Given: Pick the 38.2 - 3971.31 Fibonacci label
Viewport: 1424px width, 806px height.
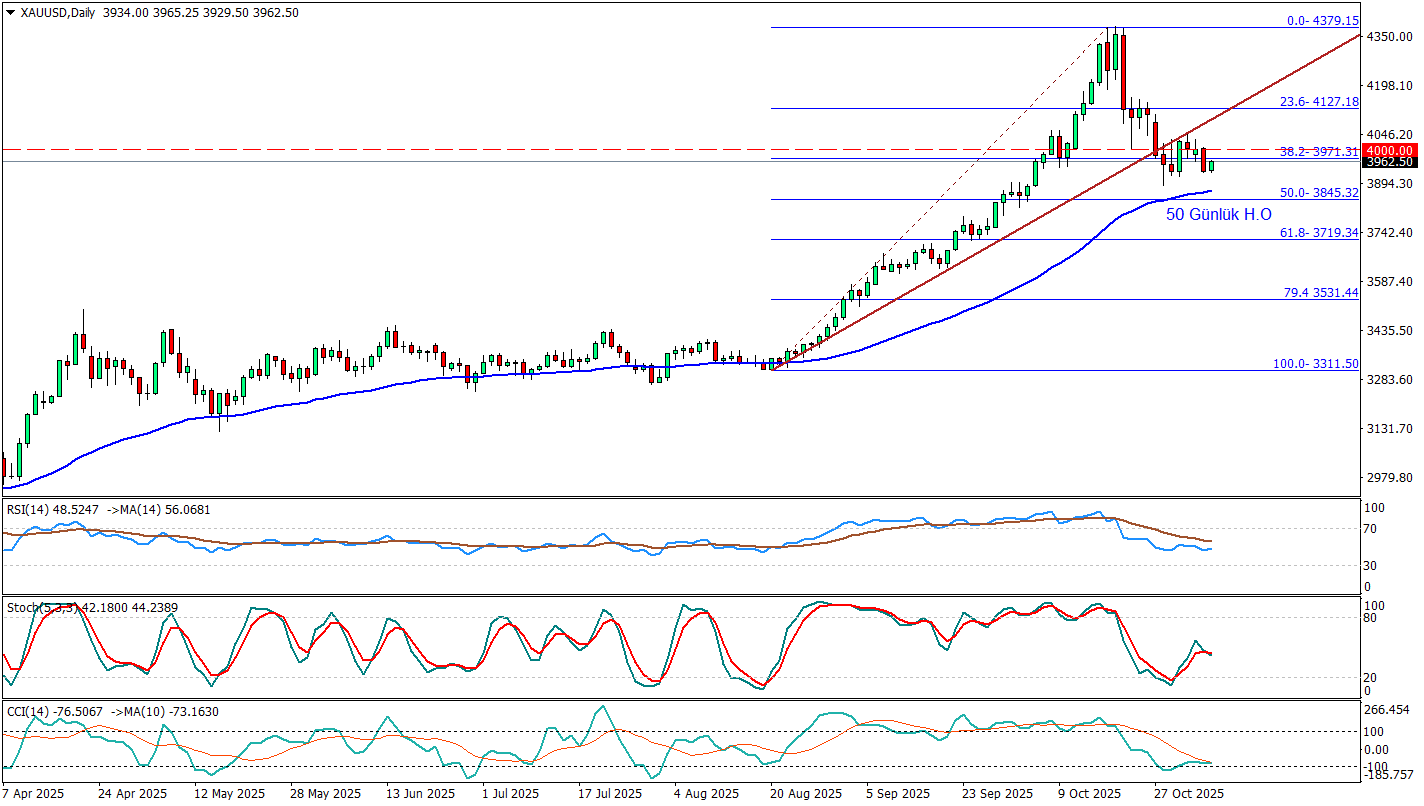Looking at the screenshot, I should [1319, 152].
